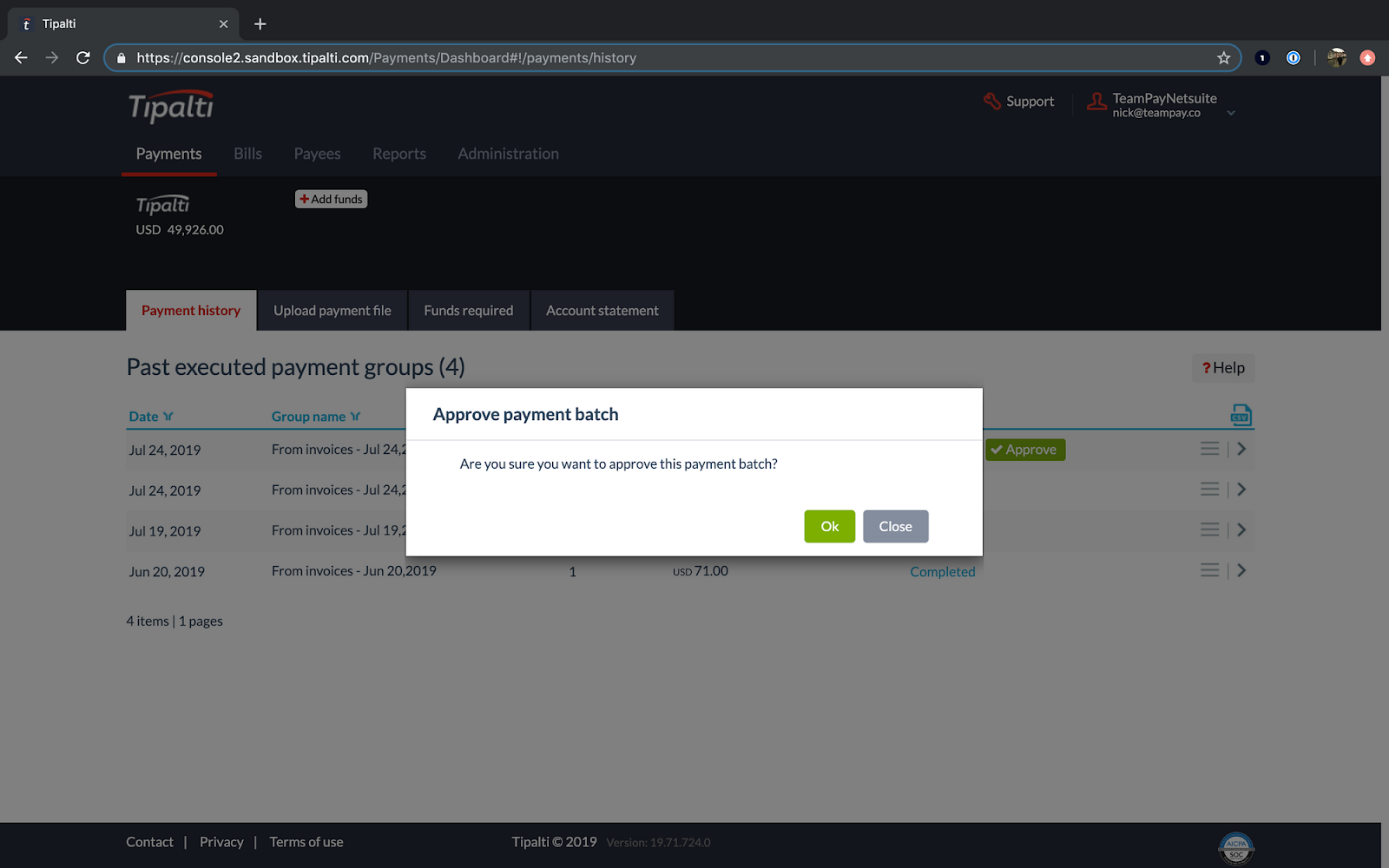Expand details chevron for Jun 20, 2019 row
1389x868 pixels.
1241,570
